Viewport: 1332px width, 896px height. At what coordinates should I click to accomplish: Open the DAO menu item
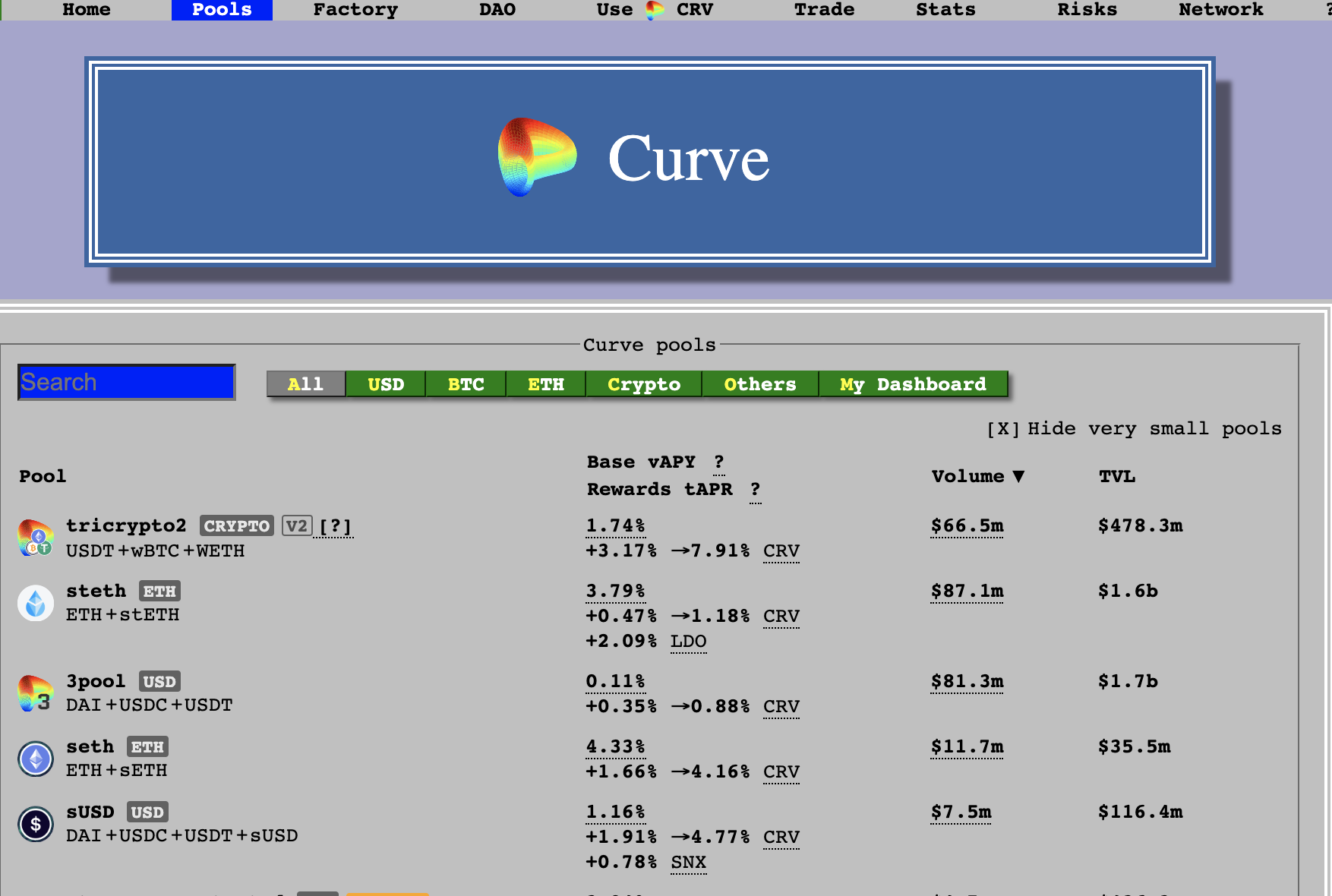(497, 10)
